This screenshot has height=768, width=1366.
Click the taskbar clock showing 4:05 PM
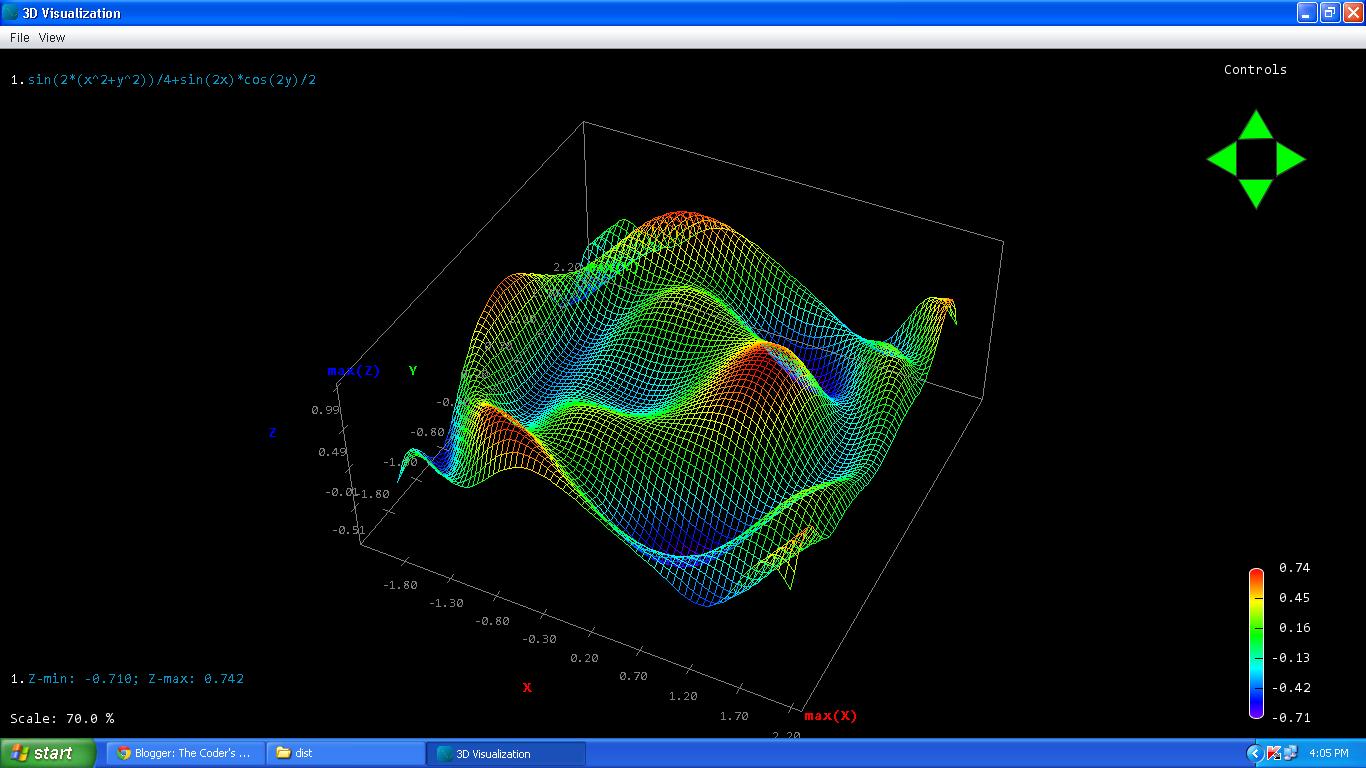[x=1327, y=753]
